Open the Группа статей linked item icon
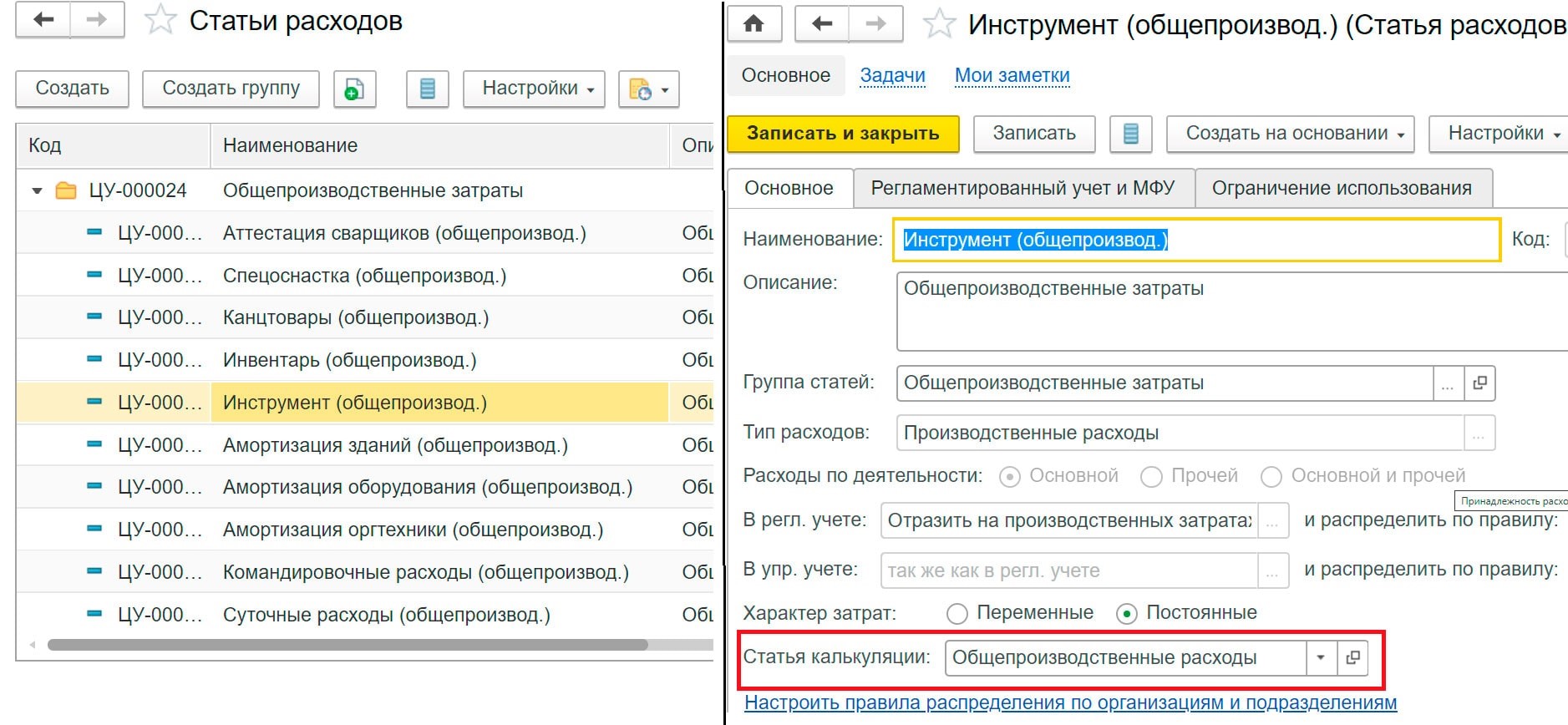 [1479, 383]
